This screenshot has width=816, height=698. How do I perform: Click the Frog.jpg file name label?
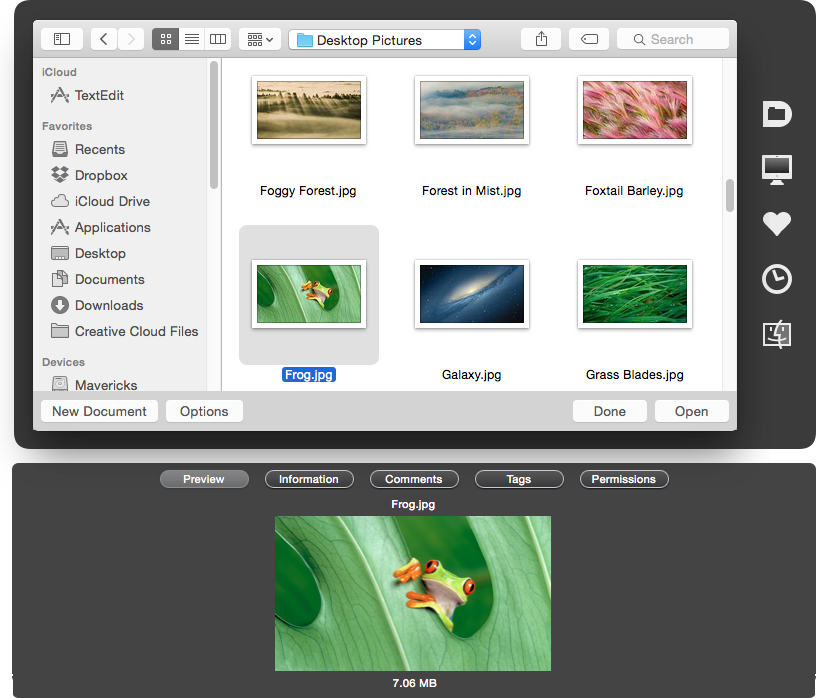click(x=309, y=375)
